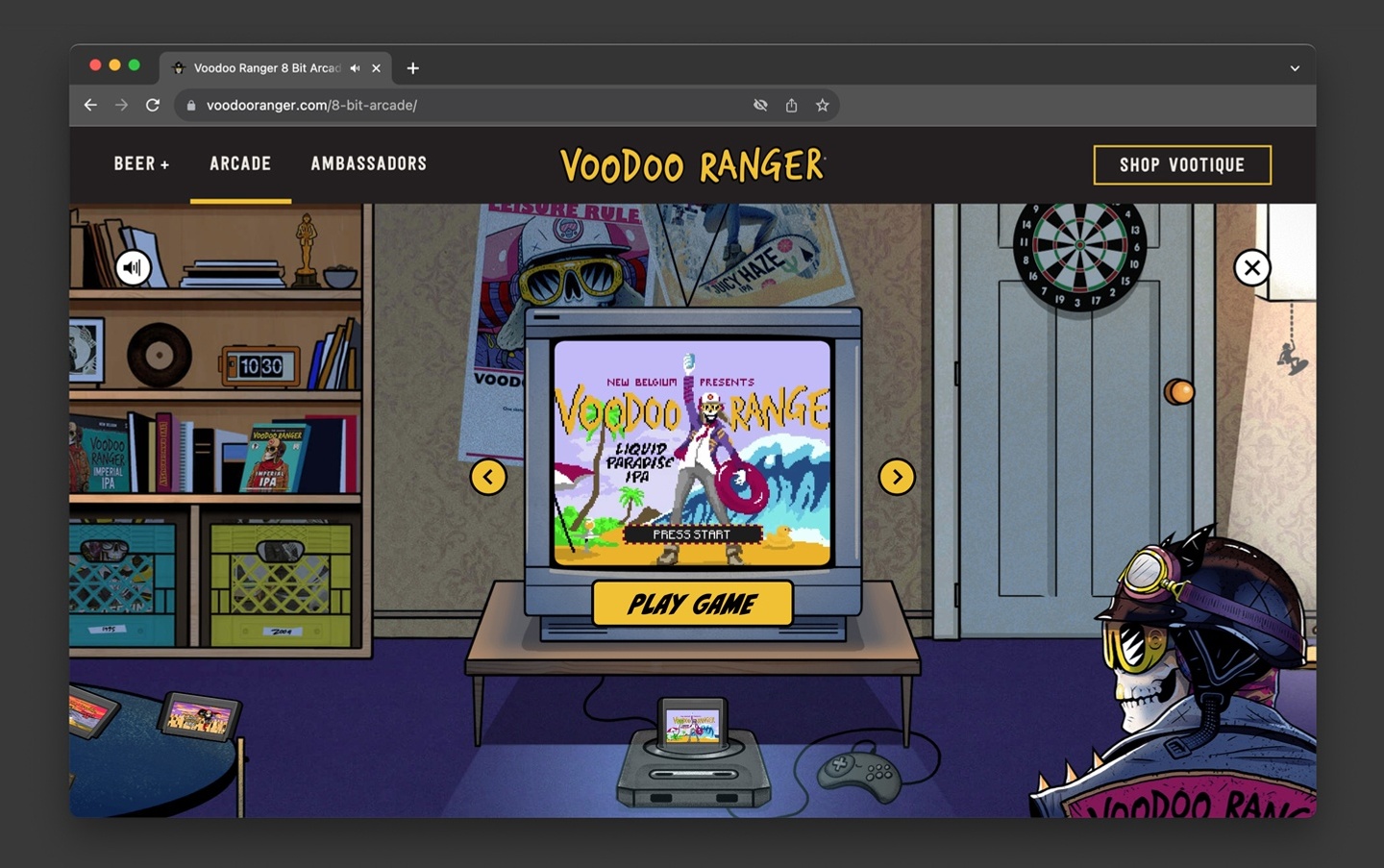Click the orange door knob

1179,391
